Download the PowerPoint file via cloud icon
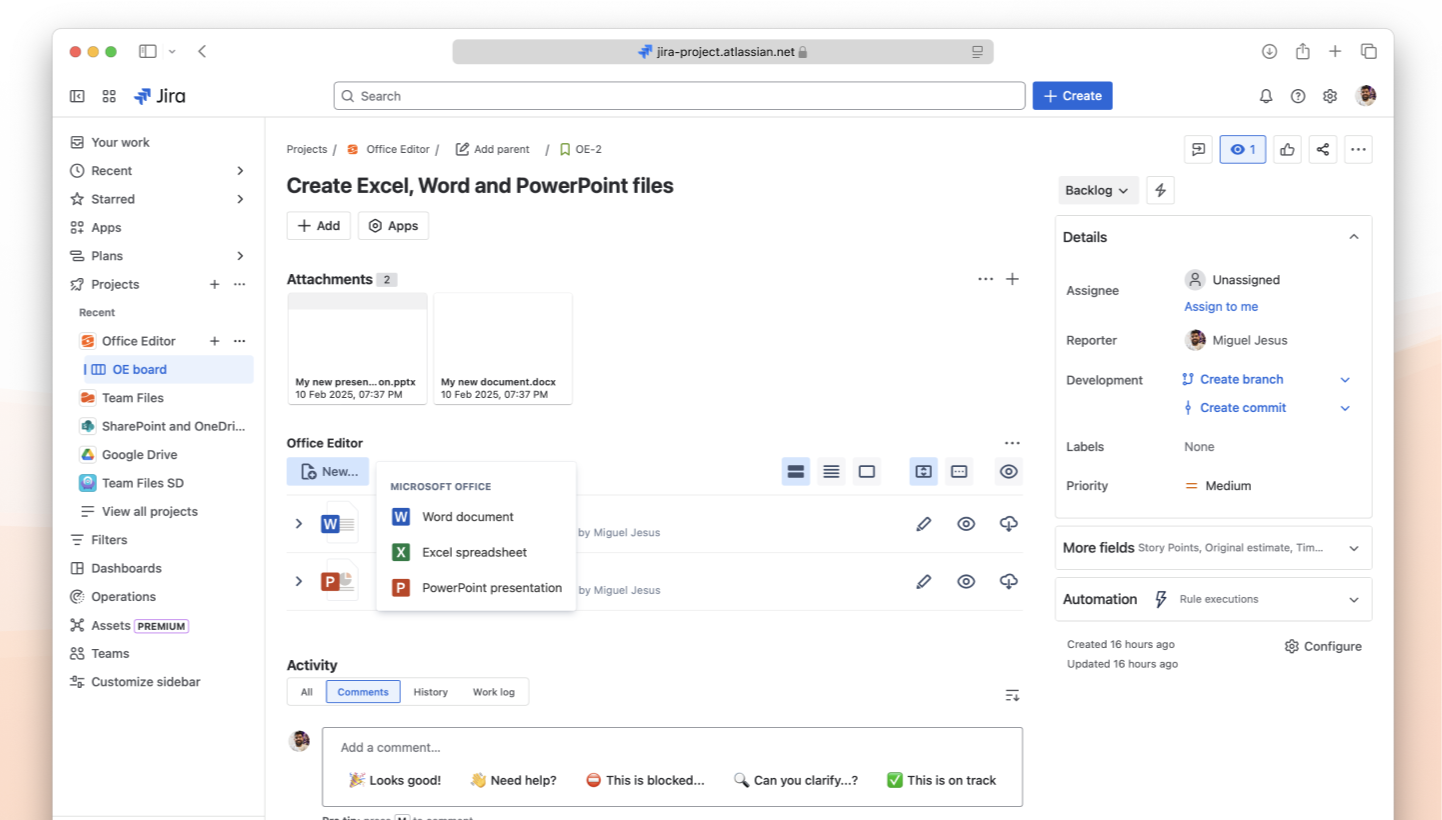The image size is (1442, 820). [1009, 581]
